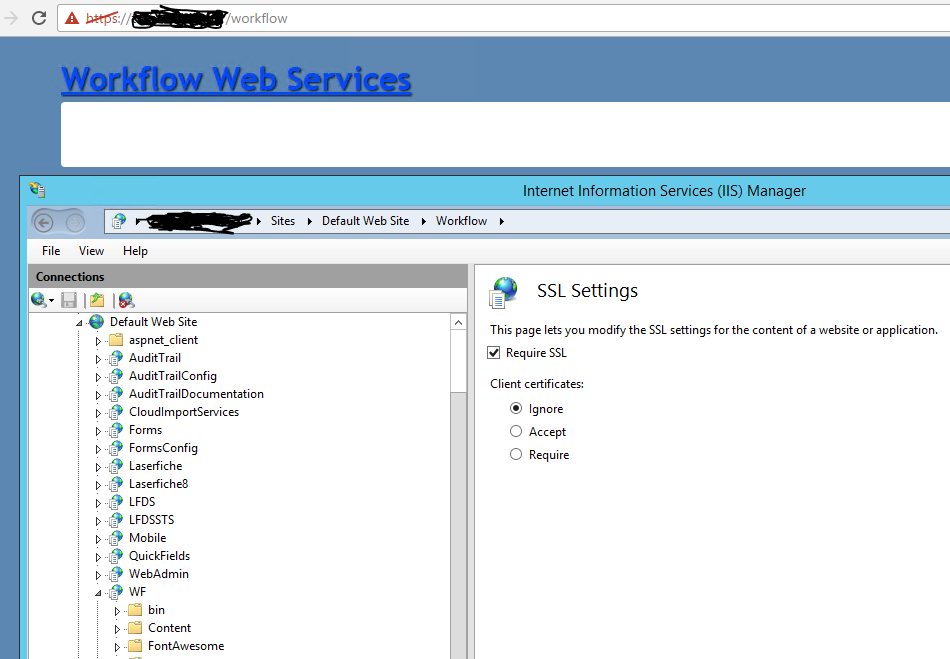Click the Up folder icon in Connections toolbar
Viewport: 950px width, 659px height.
point(97,300)
